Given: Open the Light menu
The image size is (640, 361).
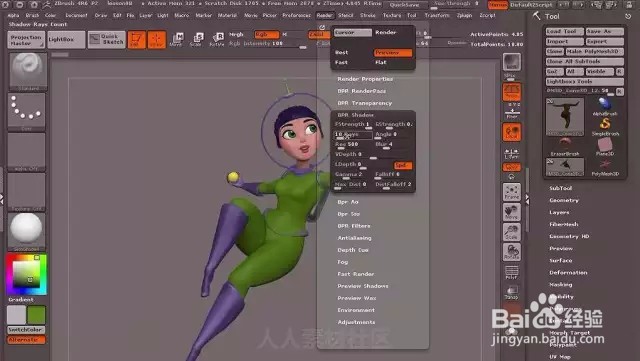Looking at the screenshot, I should tap(162, 16).
